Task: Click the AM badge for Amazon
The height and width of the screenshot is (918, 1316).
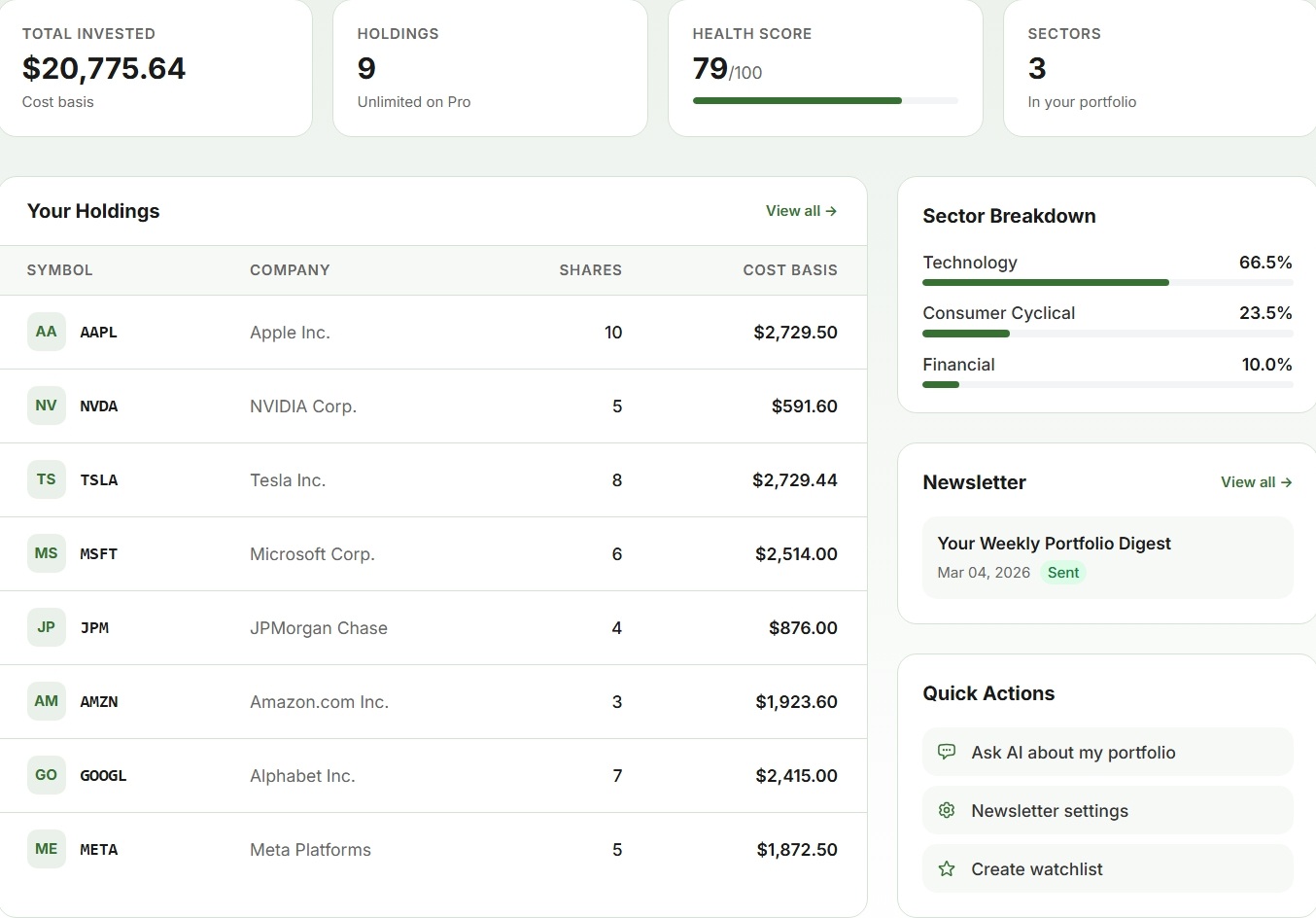Action: point(46,701)
